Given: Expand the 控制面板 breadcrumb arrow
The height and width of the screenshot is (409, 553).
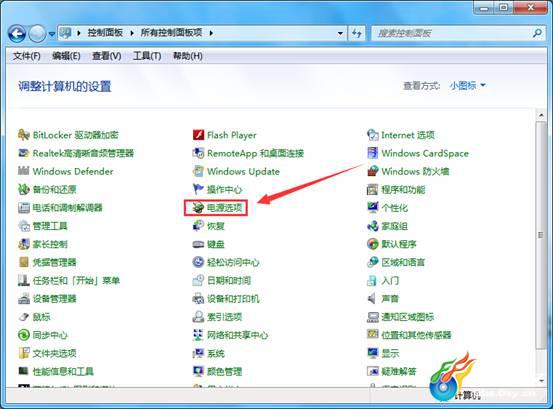Looking at the screenshot, I should 132,33.
